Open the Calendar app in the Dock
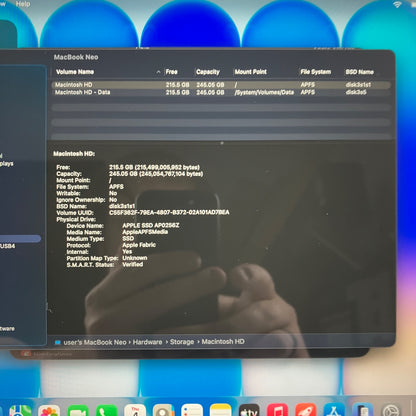Viewport: 416px width, 416px height. (x=135, y=411)
